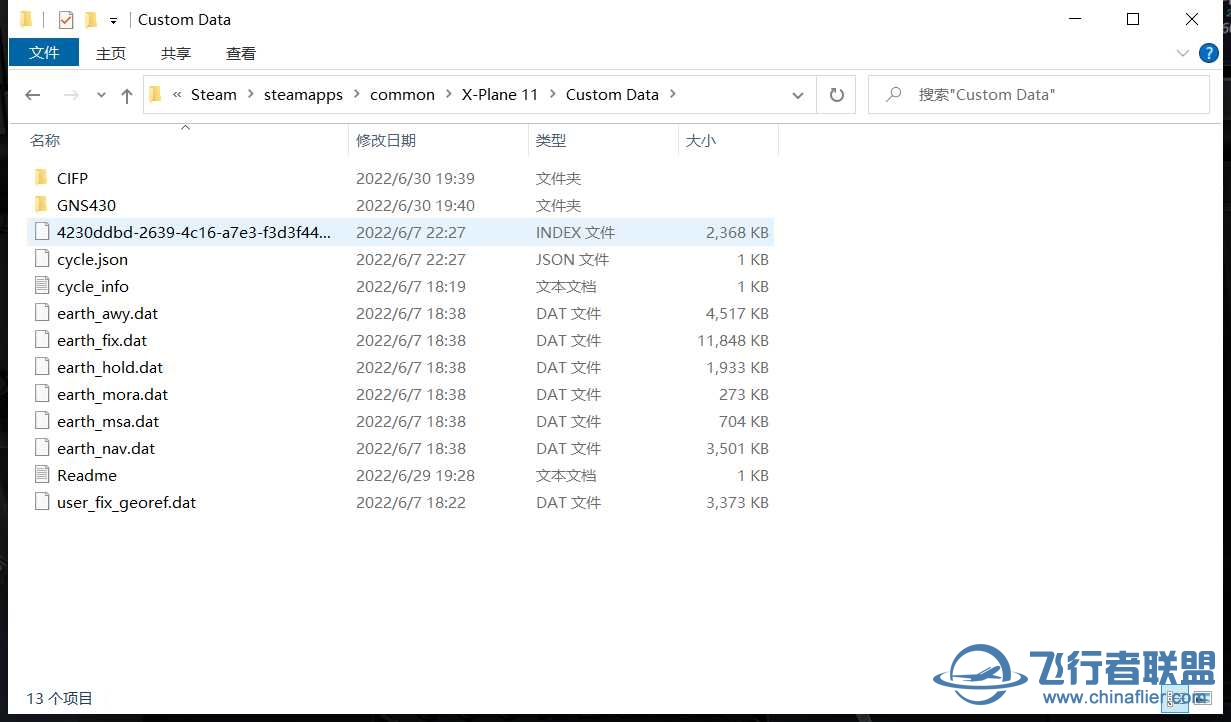Image resolution: width=1231 pixels, height=722 pixels.
Task: Select the 4230ddbd INDEX file icon
Action: tap(41, 232)
